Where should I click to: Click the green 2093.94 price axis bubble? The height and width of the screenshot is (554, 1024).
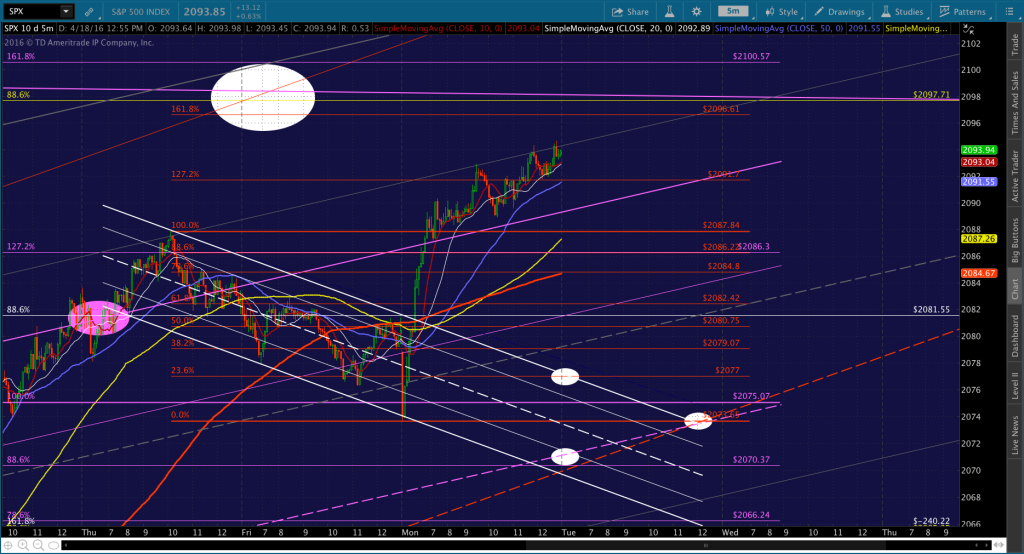click(x=979, y=150)
